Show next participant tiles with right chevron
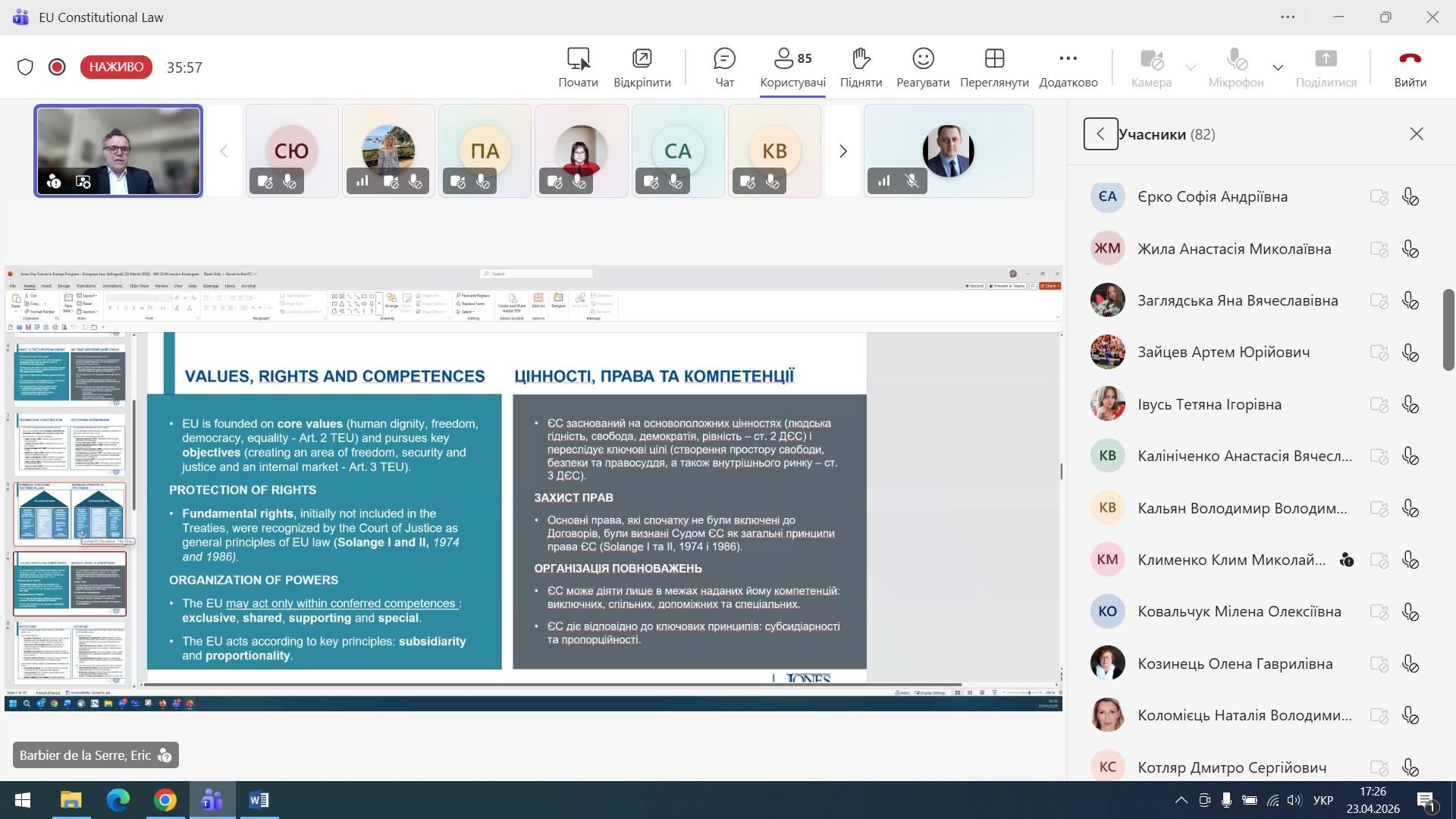 843,151
